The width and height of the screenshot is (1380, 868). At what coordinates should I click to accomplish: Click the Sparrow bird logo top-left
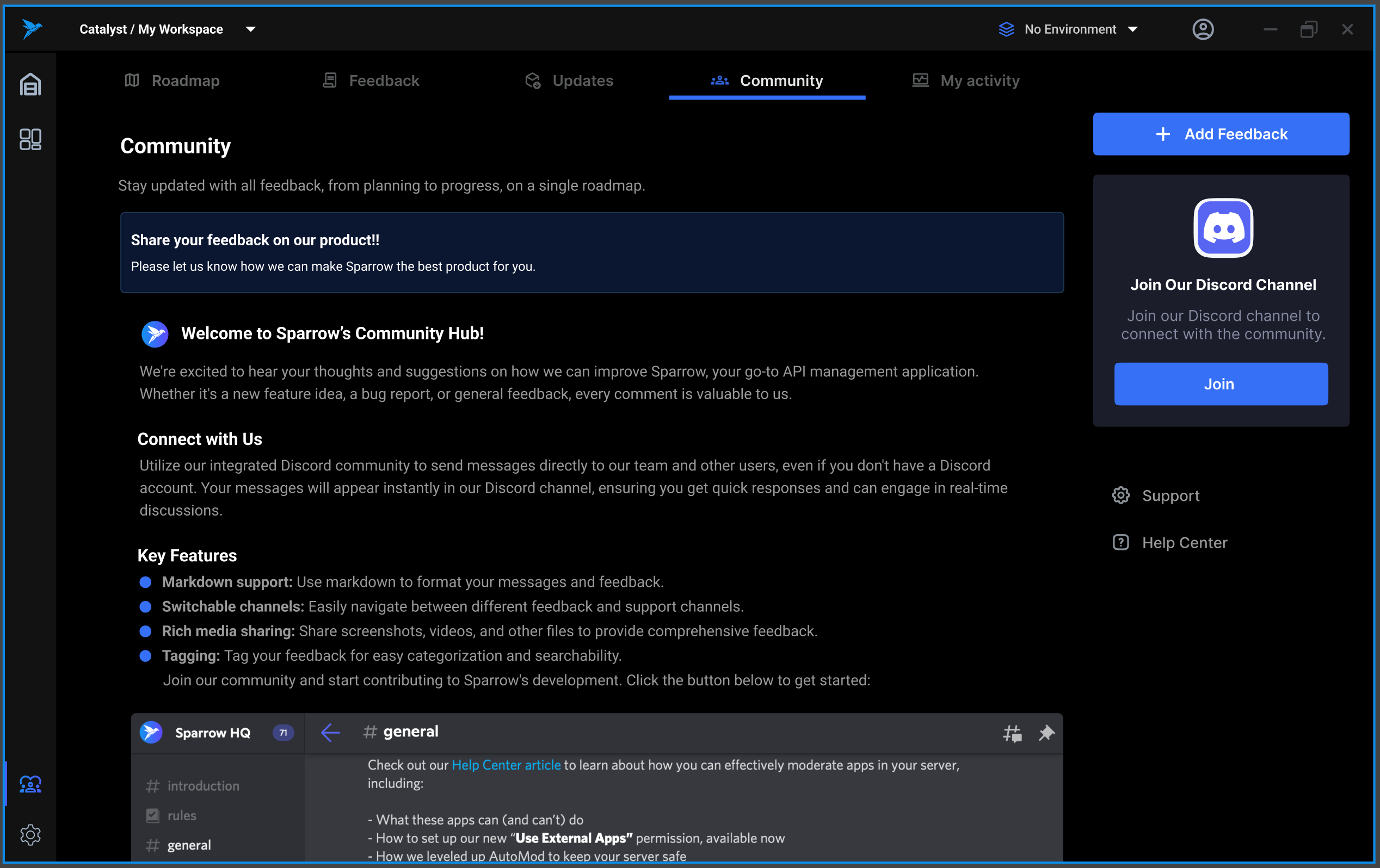(32, 29)
